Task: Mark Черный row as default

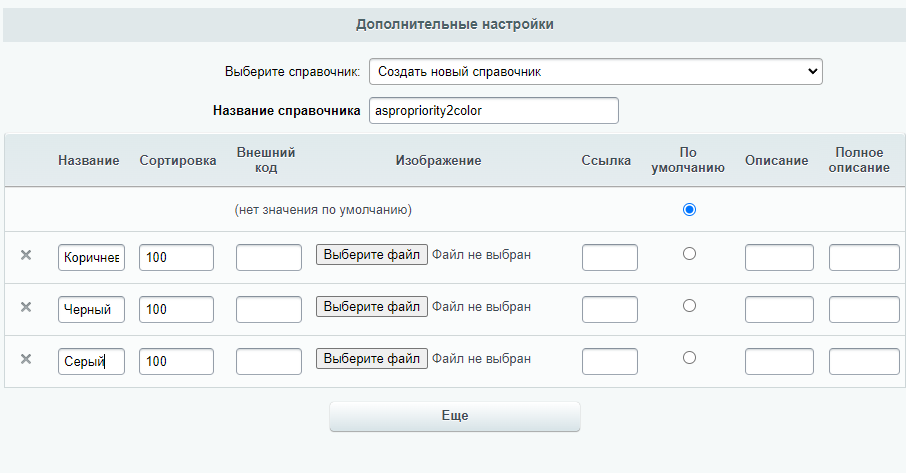Action: coord(689,306)
